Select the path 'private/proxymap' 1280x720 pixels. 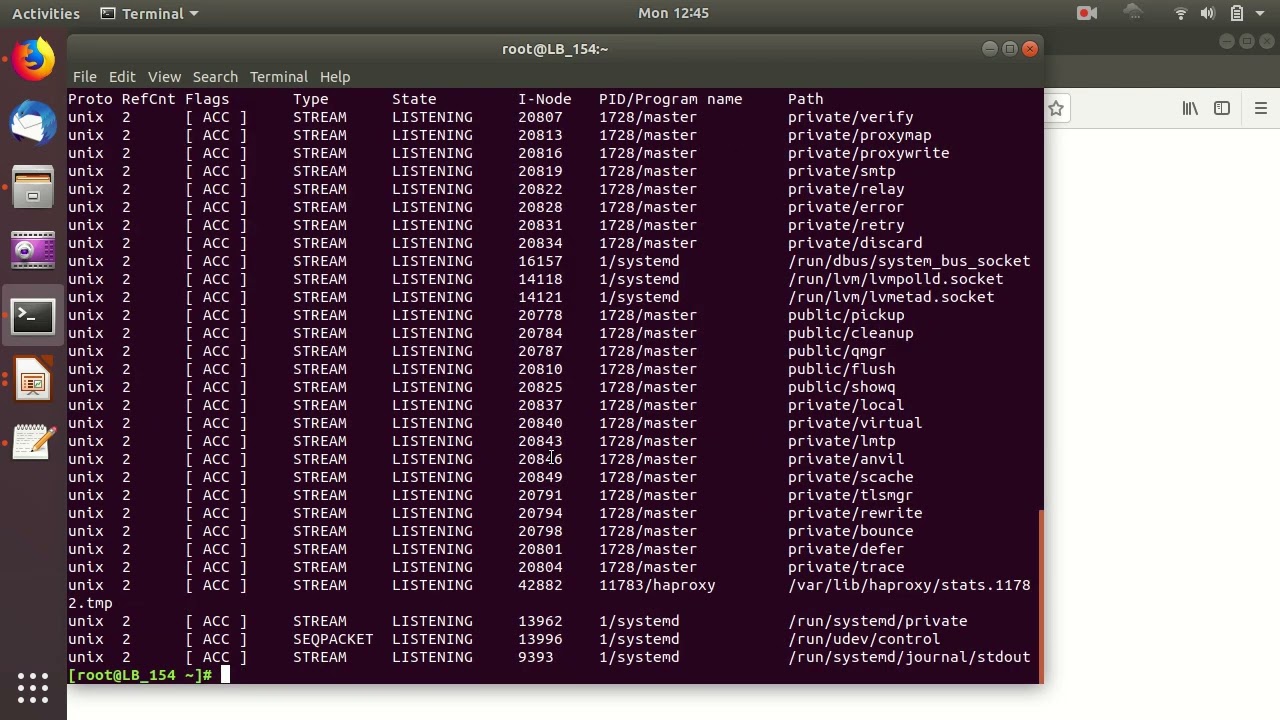pos(860,135)
